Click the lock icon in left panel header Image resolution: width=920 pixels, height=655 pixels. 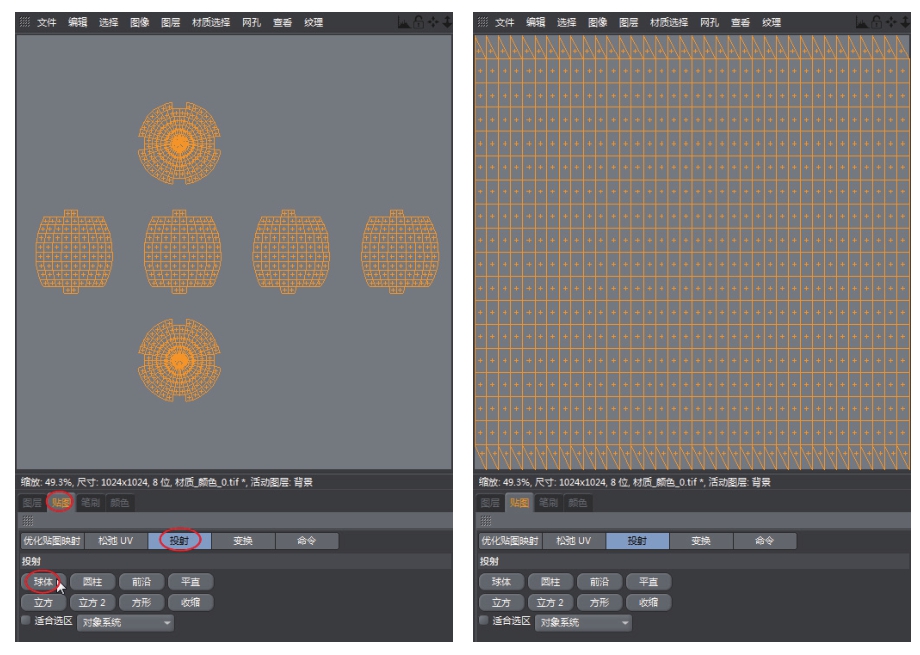[417, 21]
